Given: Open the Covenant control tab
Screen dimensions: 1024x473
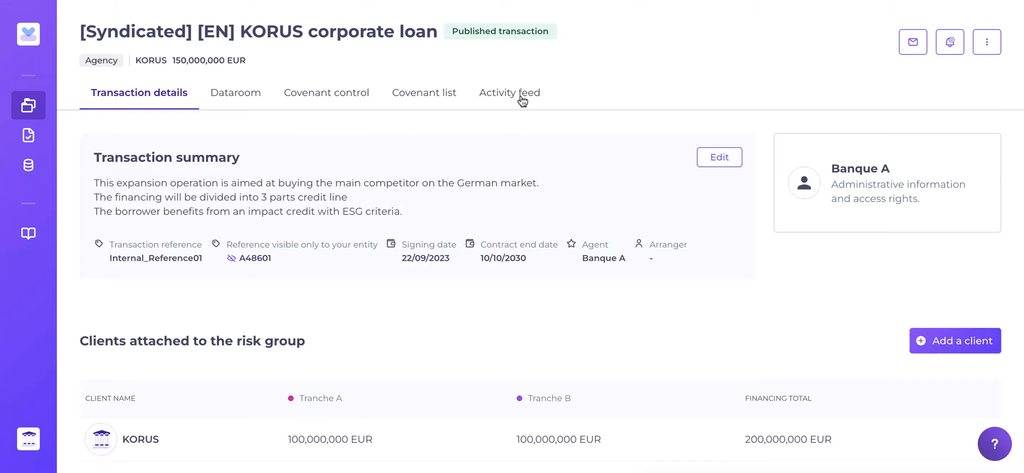Looking at the screenshot, I should (x=326, y=93).
